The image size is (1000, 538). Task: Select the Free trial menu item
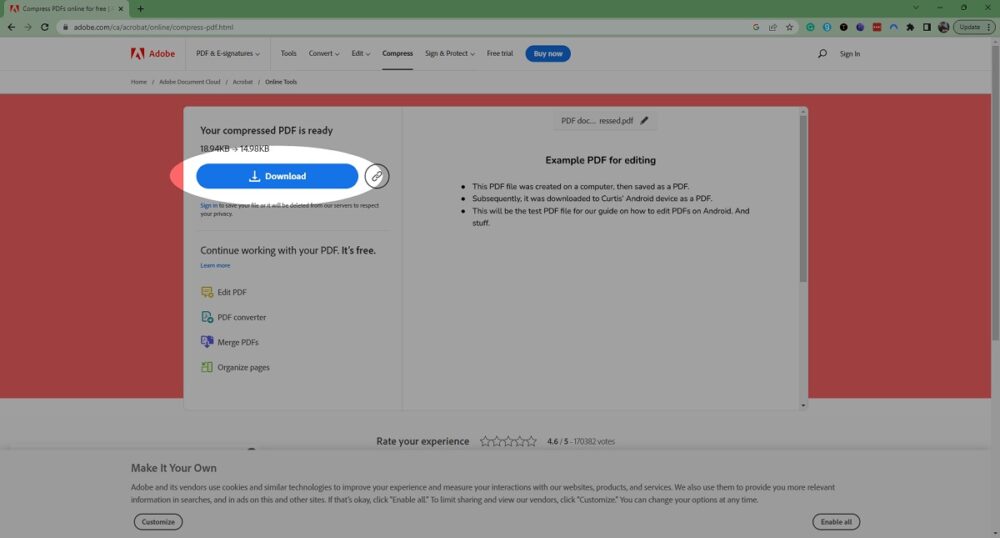tap(501, 54)
